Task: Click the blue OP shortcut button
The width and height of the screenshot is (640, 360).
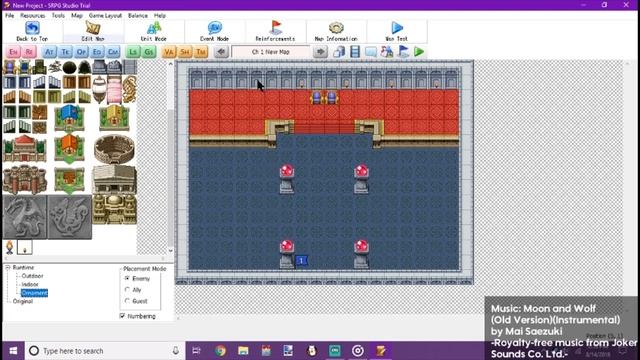Action: tap(81, 52)
